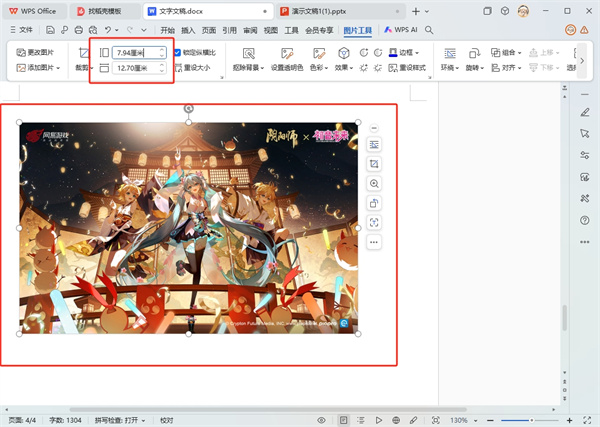Open the 找稻壳模板 templates tab

[x=105, y=11]
